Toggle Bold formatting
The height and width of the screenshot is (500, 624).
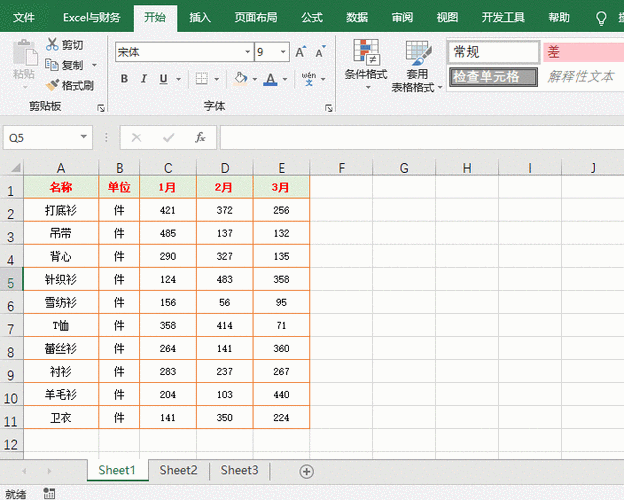[124, 79]
